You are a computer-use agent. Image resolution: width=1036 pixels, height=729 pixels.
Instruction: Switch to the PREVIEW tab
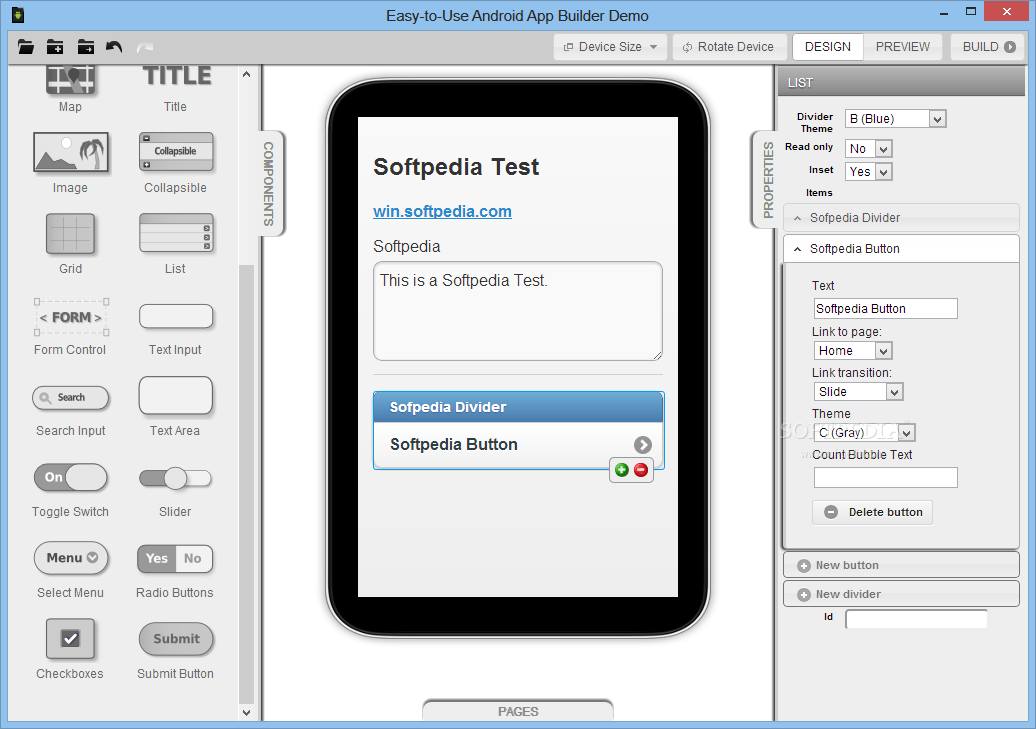902,47
